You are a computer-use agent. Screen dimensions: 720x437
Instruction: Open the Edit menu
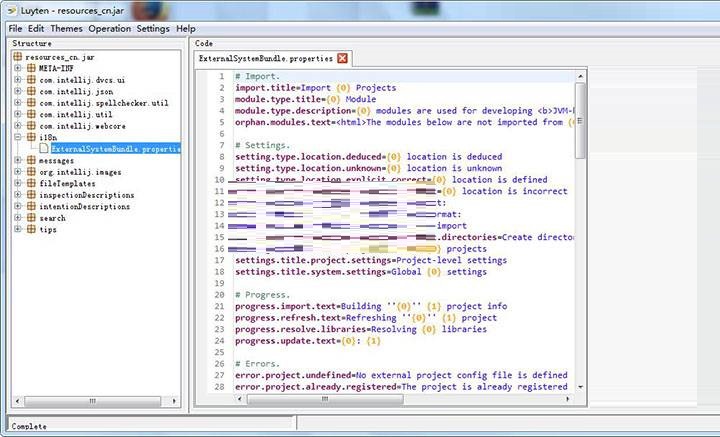click(x=36, y=28)
